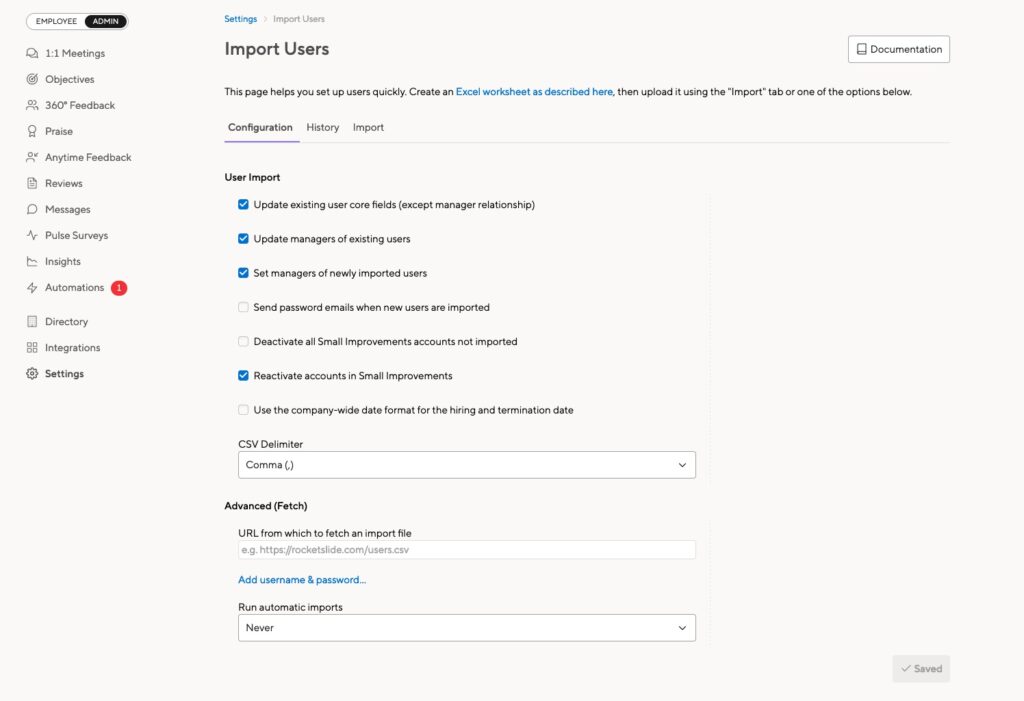
Task: Open Insights from sidebar
Action: [x=63, y=261]
